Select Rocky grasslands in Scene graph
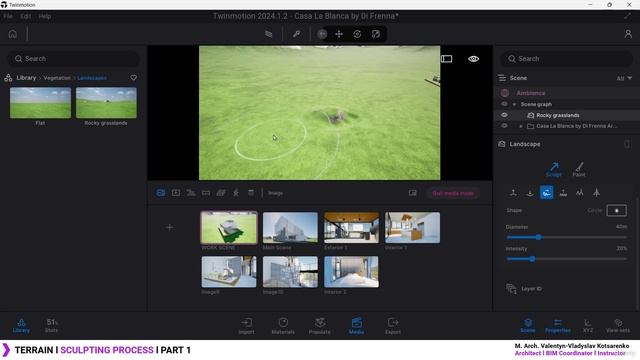The image size is (640, 360). click(x=558, y=115)
